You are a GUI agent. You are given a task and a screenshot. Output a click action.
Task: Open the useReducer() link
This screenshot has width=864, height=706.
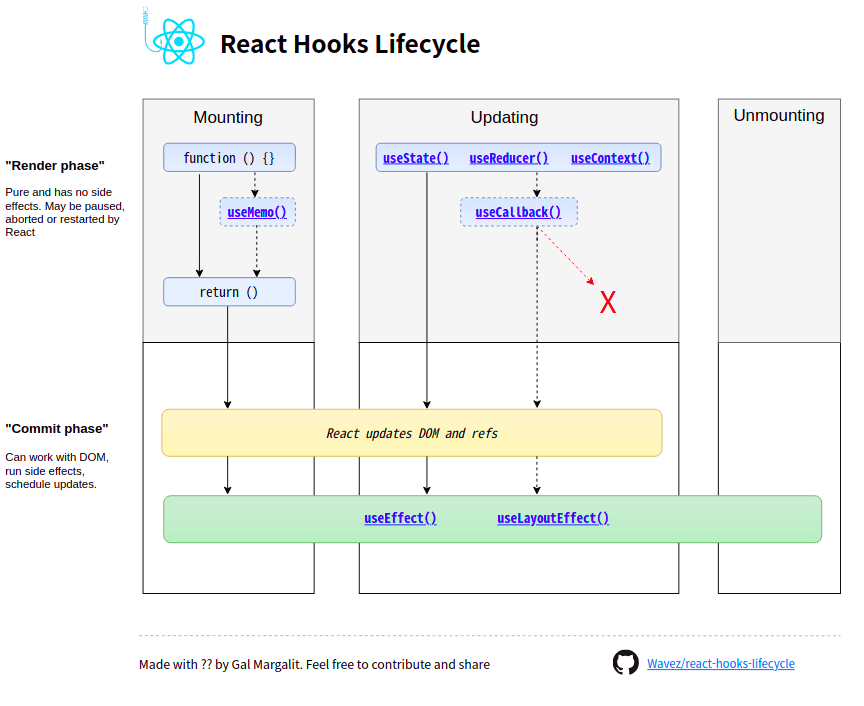pos(509,158)
